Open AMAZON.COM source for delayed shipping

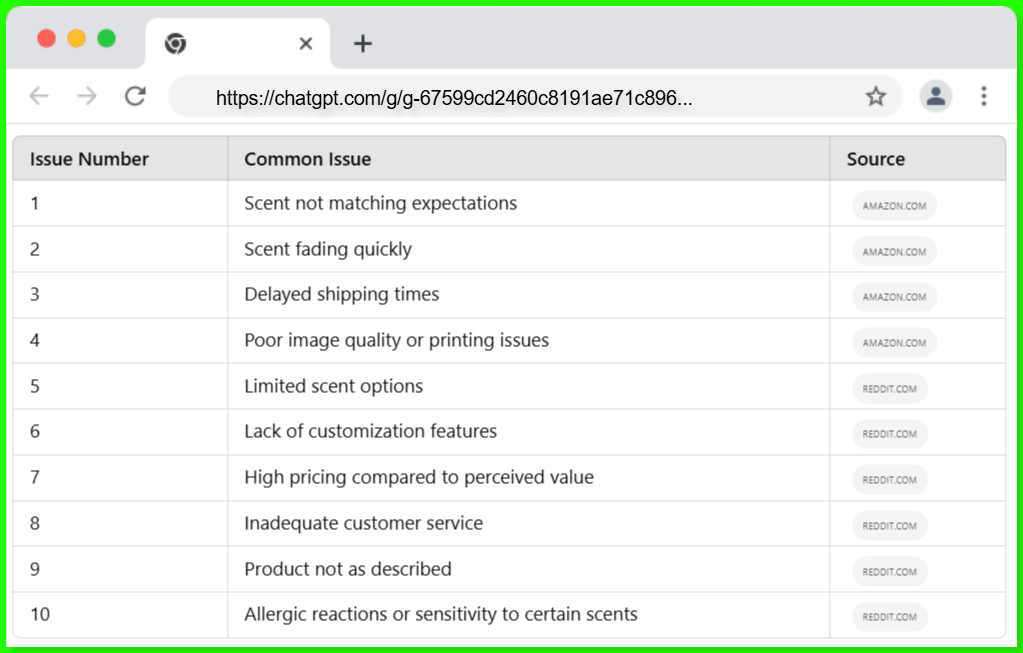tap(894, 297)
